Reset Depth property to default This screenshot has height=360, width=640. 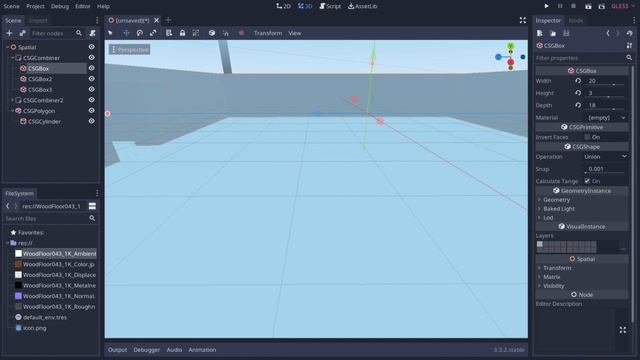click(x=578, y=105)
